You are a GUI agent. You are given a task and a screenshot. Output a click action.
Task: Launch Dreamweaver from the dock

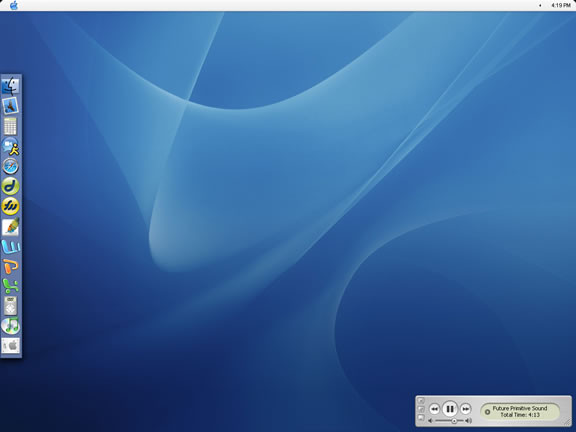[11, 186]
